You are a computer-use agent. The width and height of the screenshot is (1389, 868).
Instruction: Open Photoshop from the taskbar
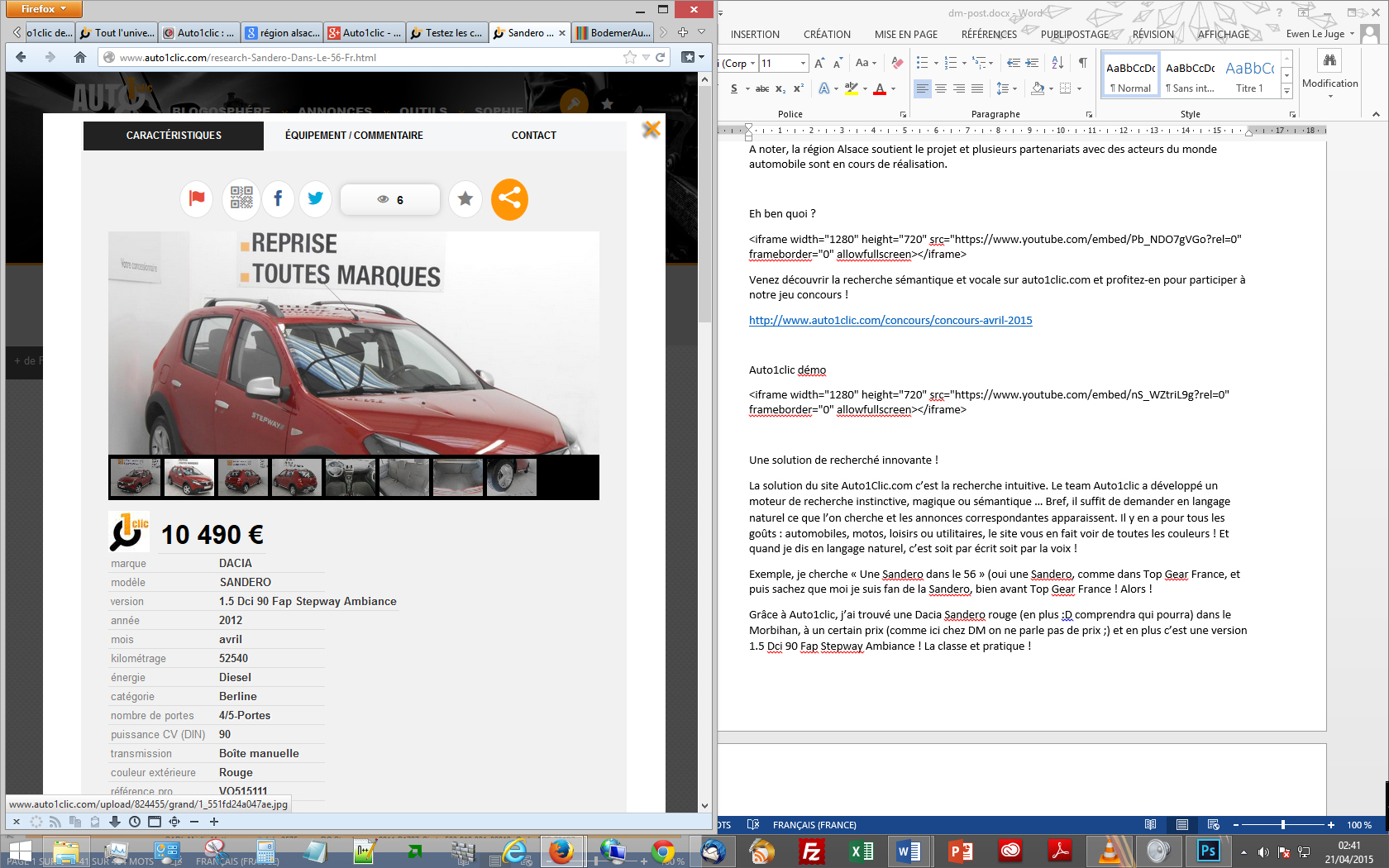1208,851
